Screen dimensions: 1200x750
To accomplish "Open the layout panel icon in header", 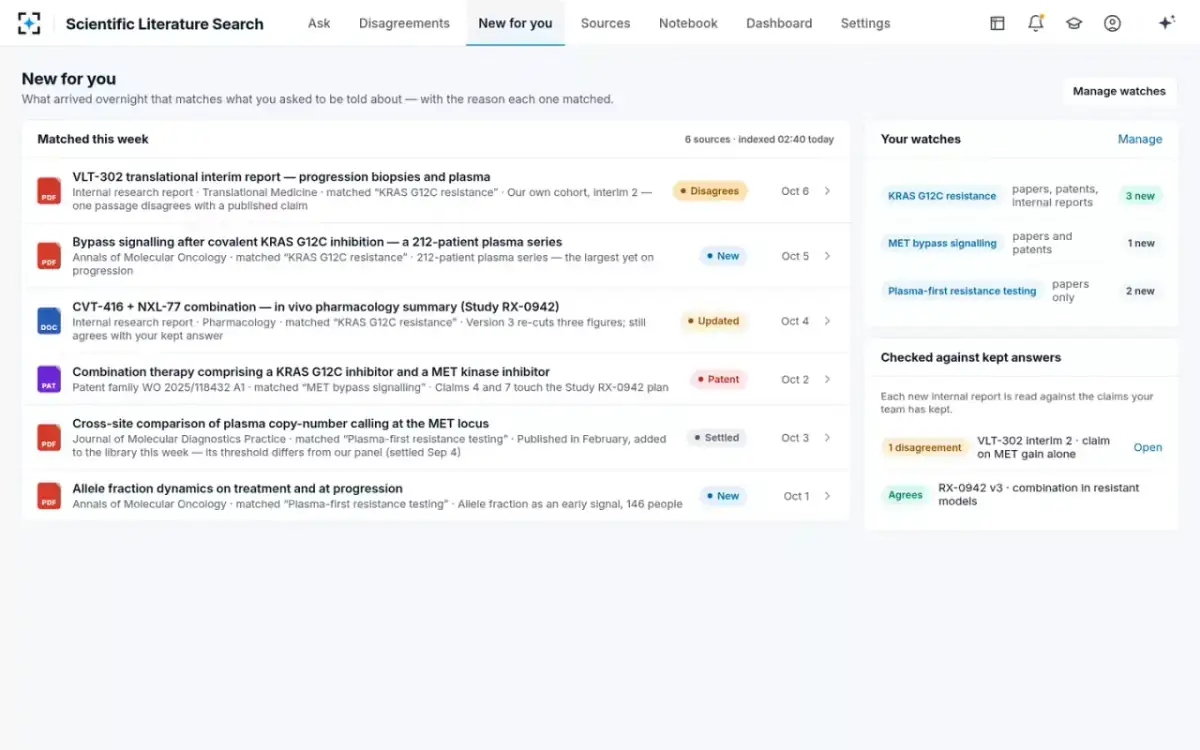I will (x=997, y=23).
